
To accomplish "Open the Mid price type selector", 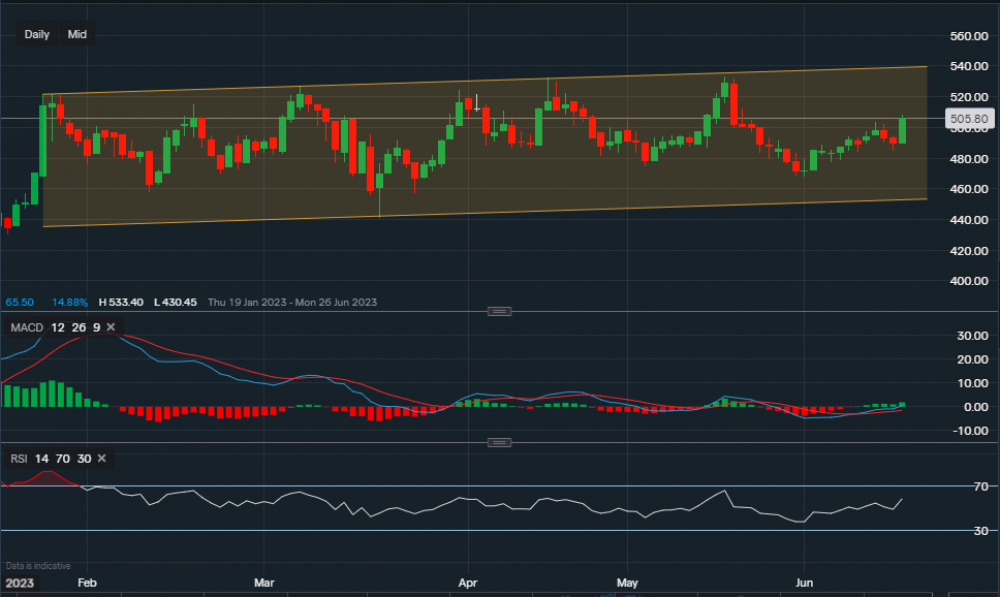I will [x=77, y=34].
